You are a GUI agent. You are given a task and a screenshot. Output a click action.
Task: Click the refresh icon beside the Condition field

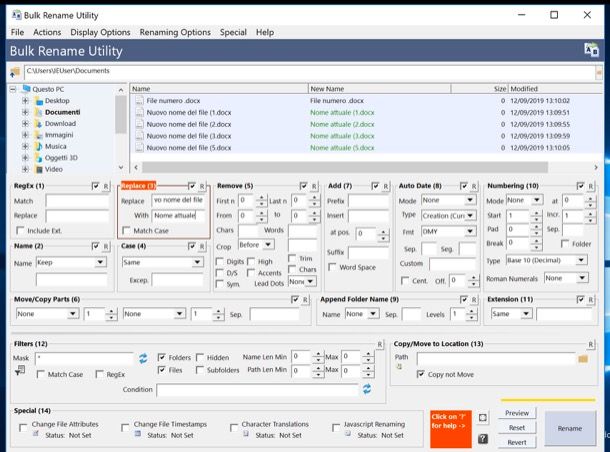point(367,388)
